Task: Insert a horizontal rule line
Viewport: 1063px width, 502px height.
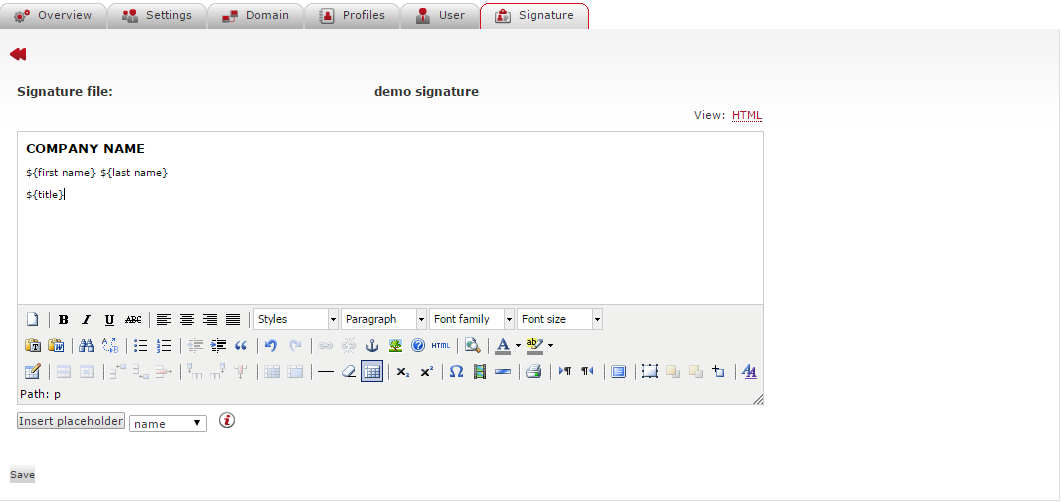Action: (325, 372)
